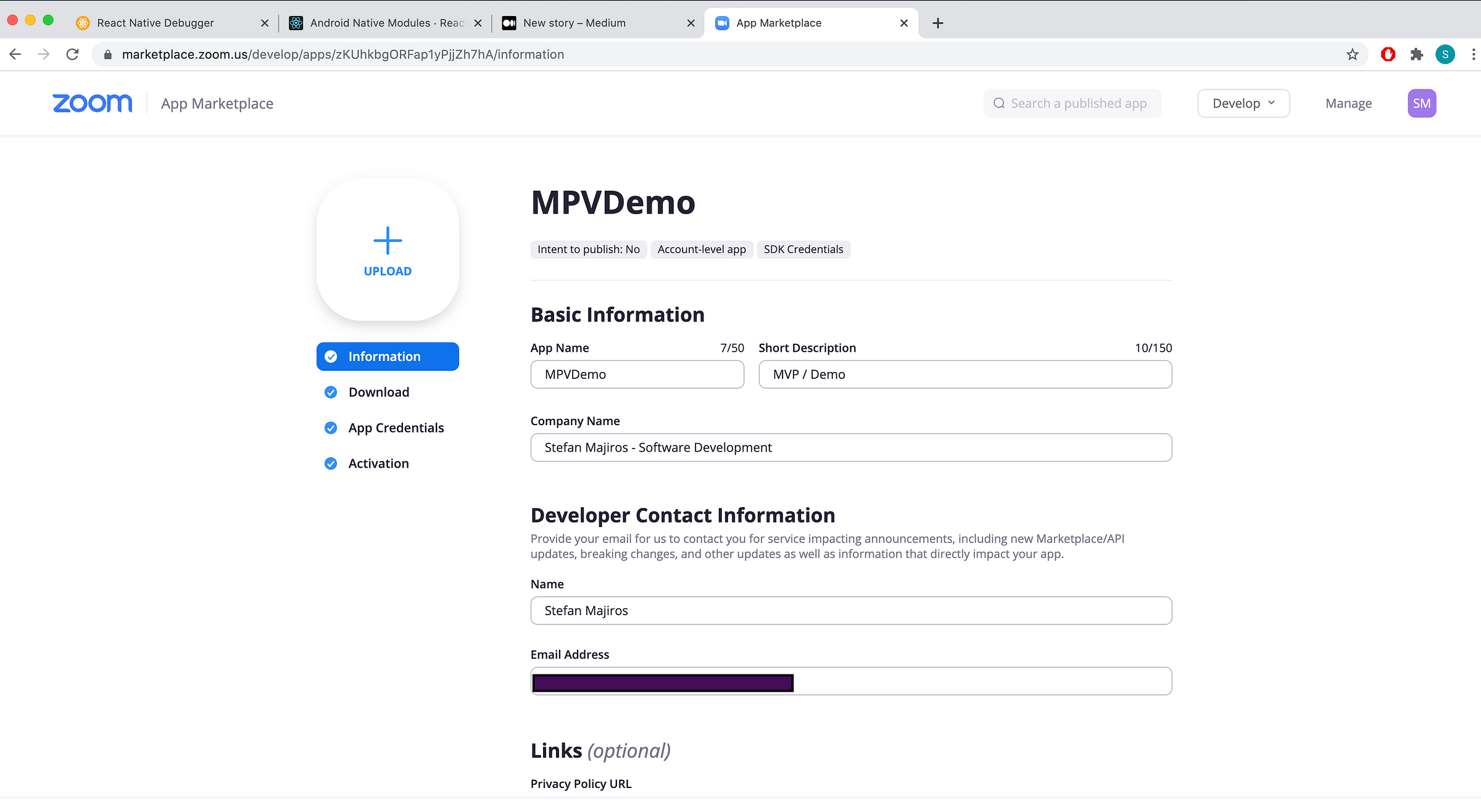Click into the Short Description field
The height and width of the screenshot is (812, 1481).
tap(965, 375)
